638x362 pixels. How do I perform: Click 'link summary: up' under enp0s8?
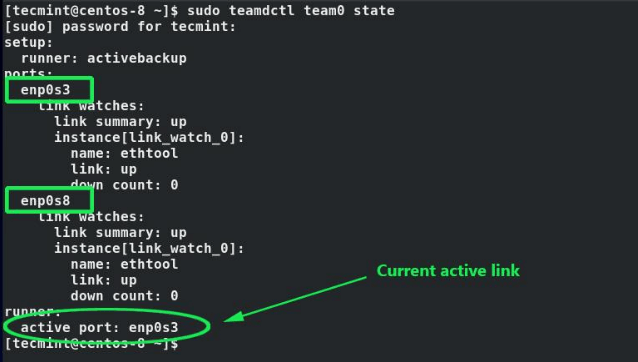pos(120,233)
